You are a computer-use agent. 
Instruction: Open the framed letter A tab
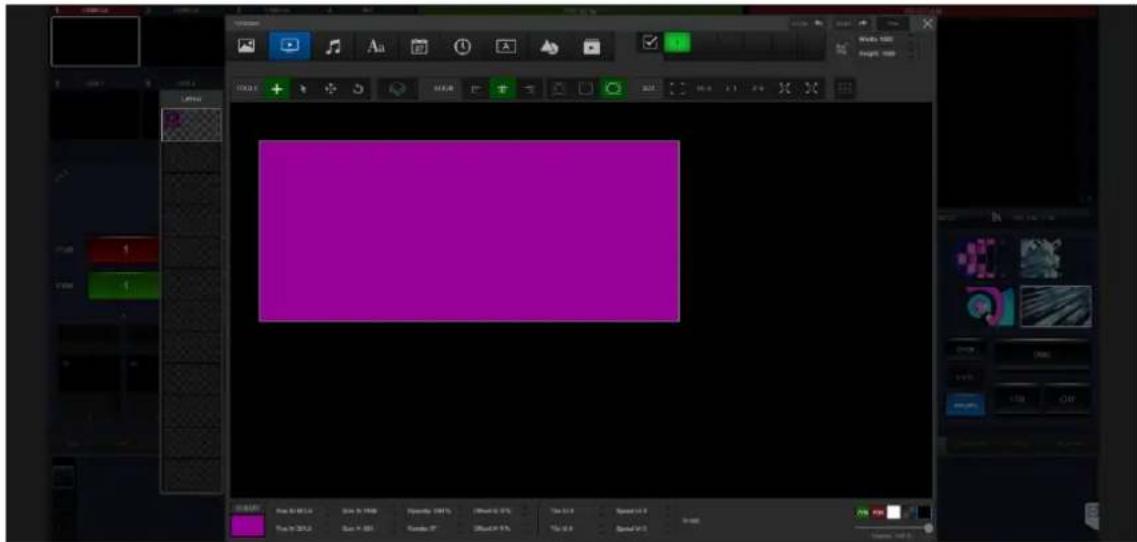505,46
